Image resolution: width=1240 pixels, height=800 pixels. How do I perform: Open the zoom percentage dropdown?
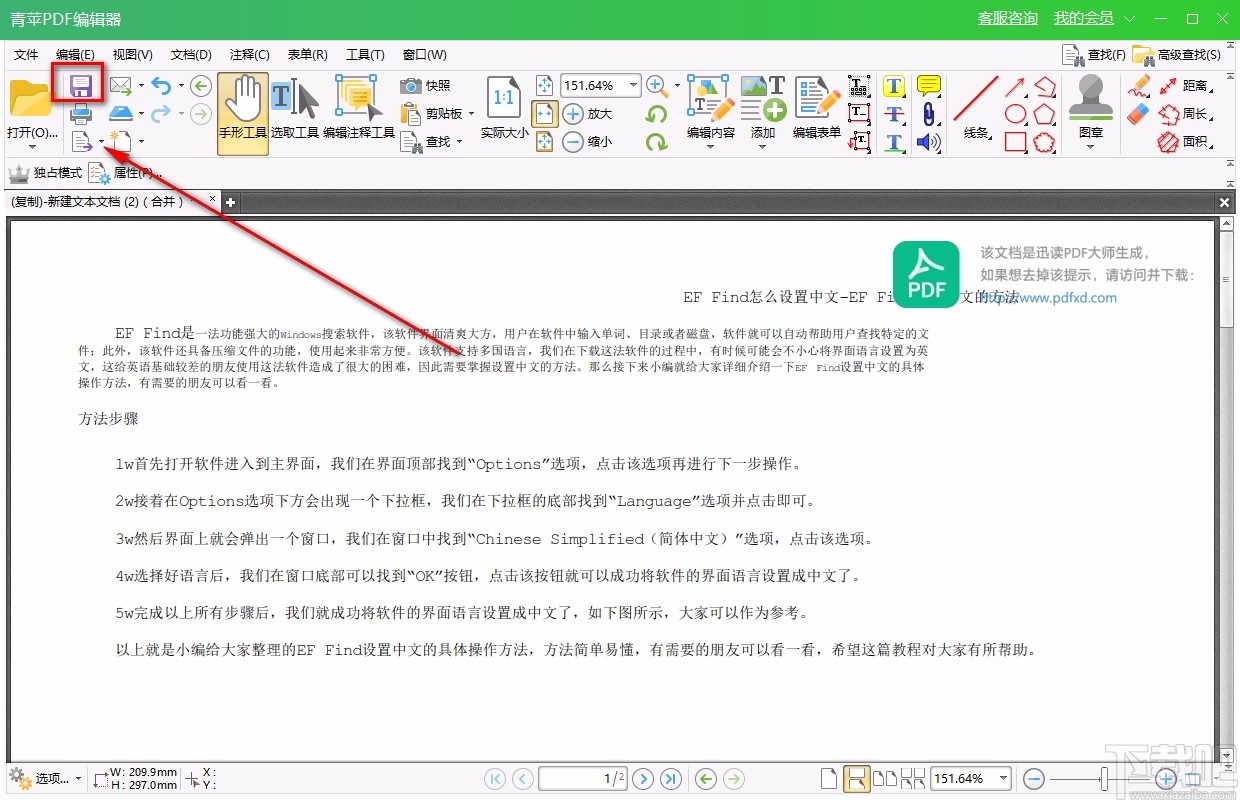pos(633,85)
